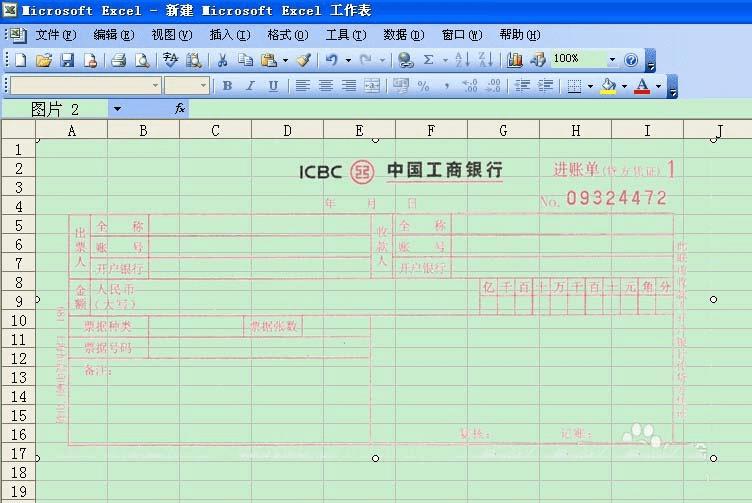Expand the zoom 100% dropdown

click(x=612, y=59)
